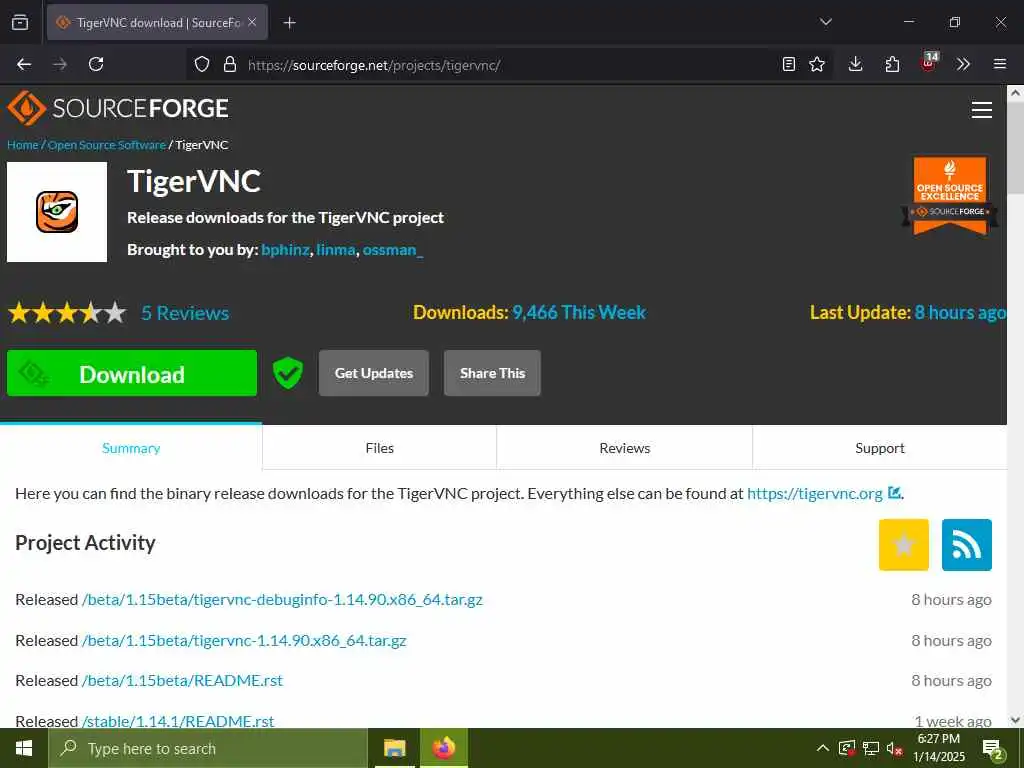The width and height of the screenshot is (1024, 768).
Task: Click the sourceforge.net URL address field
Action: (509, 65)
